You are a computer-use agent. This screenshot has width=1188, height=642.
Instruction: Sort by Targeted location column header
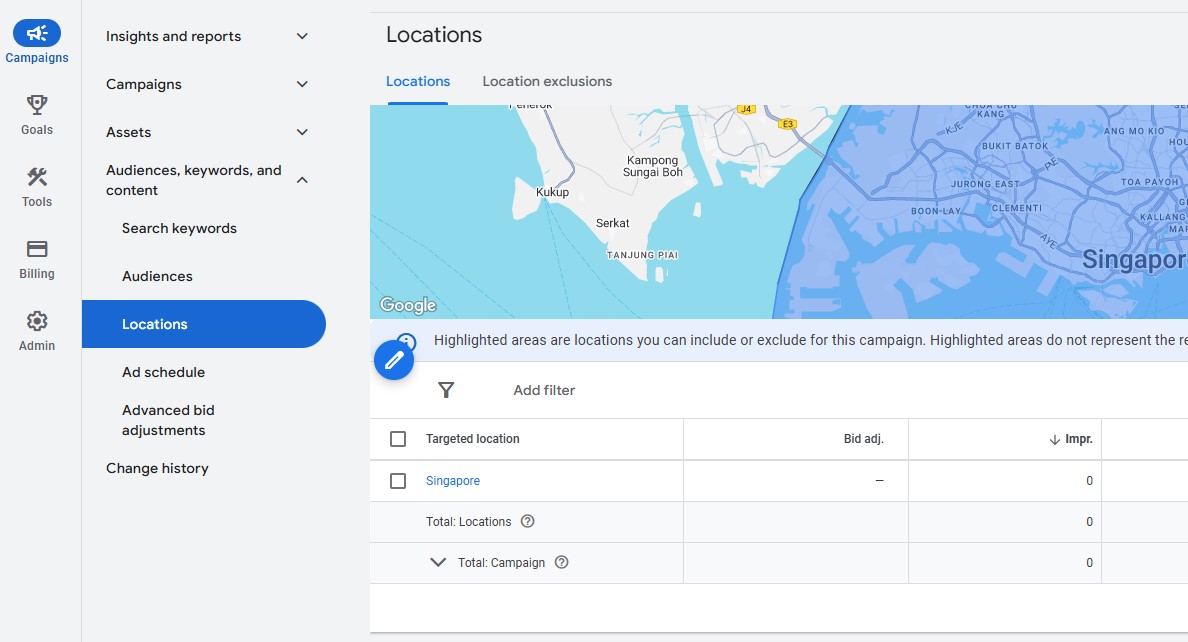472,439
